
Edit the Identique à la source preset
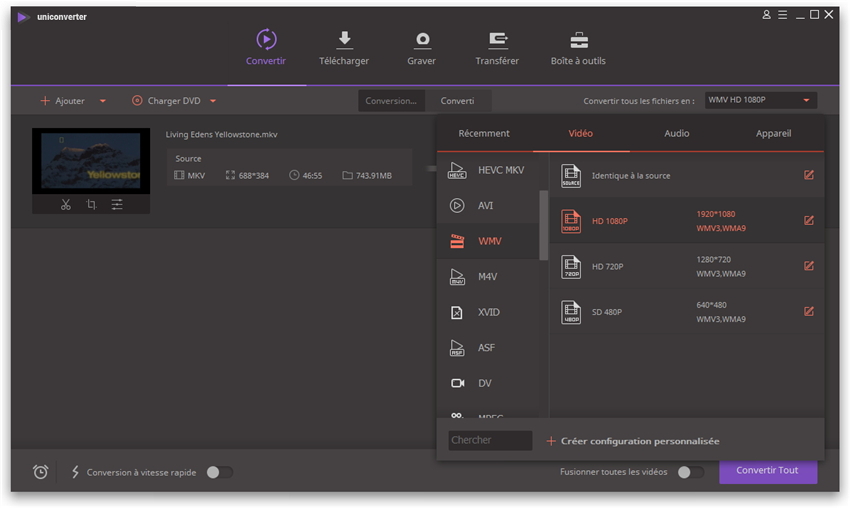(809, 175)
